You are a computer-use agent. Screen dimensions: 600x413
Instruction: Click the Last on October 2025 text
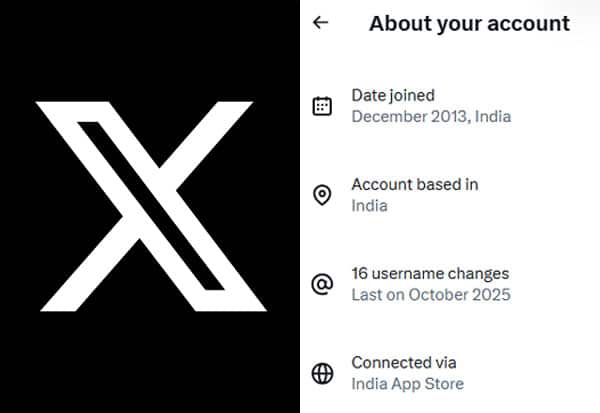[431, 295]
